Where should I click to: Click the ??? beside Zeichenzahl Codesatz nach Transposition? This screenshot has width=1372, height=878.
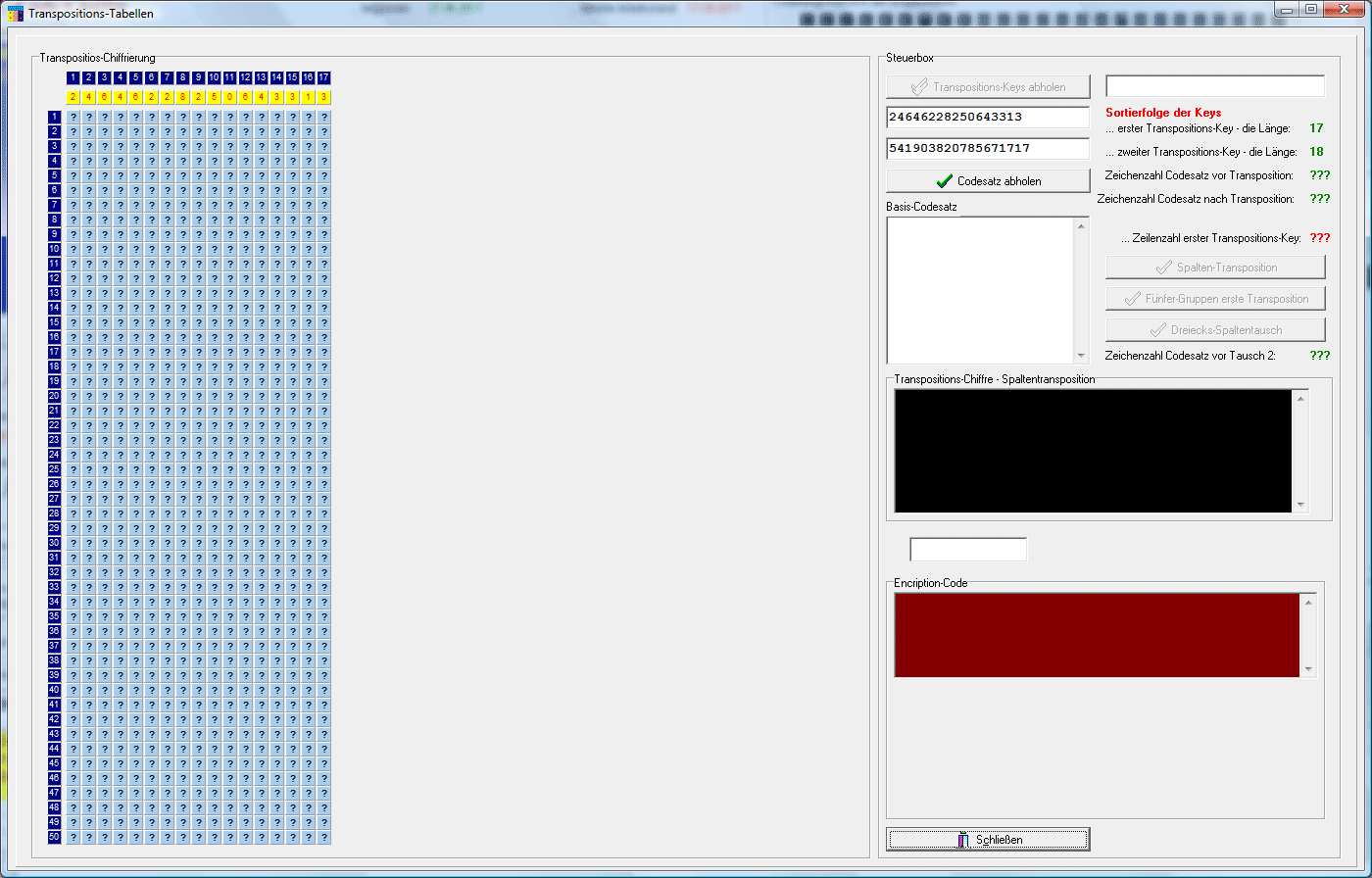pyautogui.click(x=1320, y=199)
